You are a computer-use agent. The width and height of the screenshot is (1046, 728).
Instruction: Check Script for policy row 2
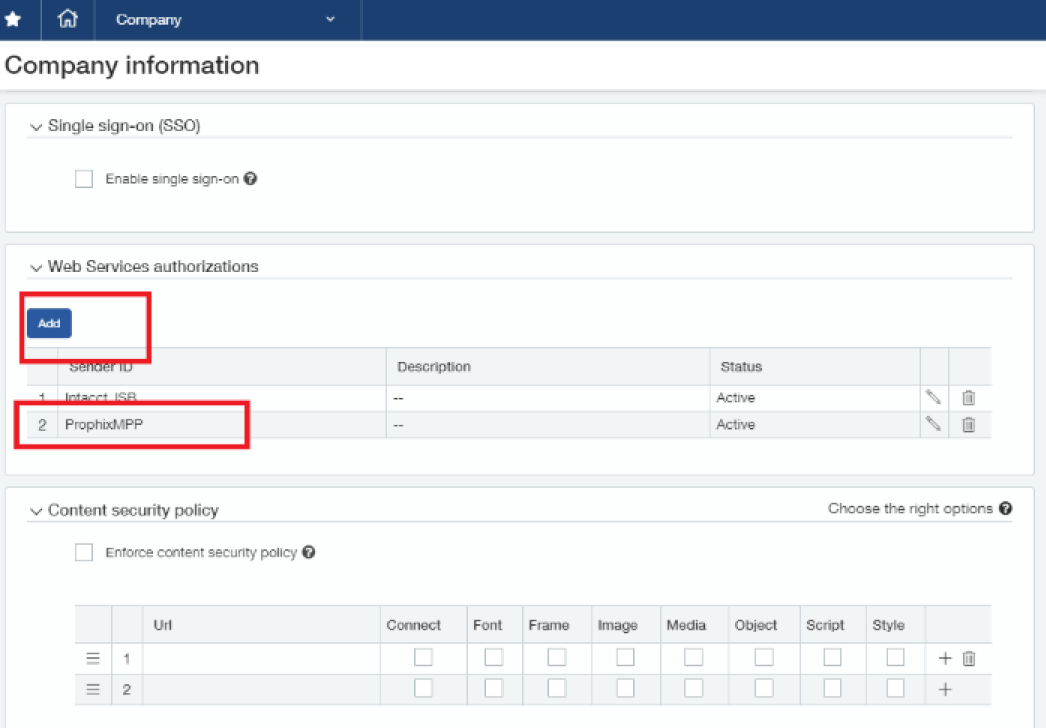832,688
